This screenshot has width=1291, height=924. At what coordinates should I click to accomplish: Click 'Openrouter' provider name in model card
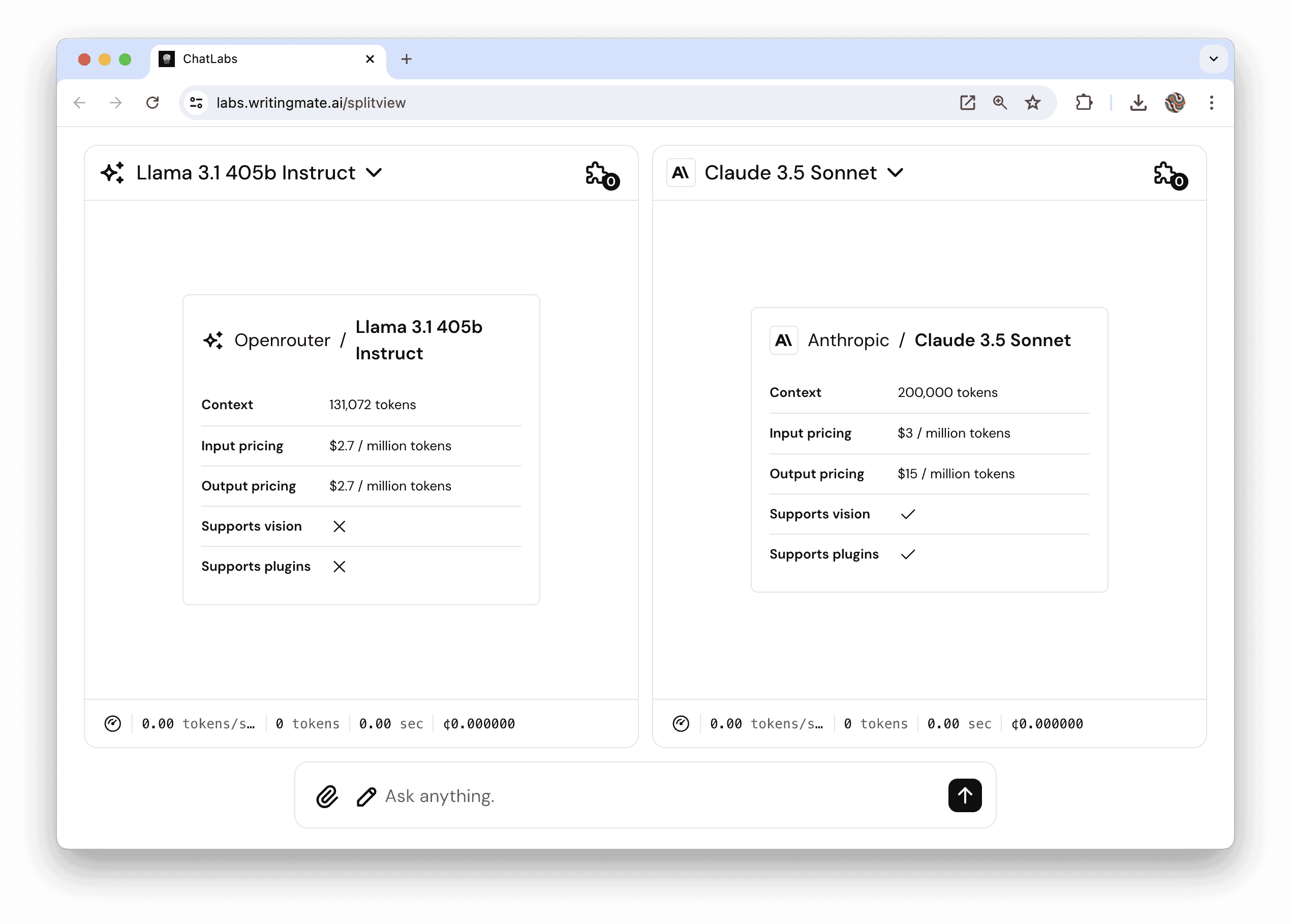pos(282,340)
